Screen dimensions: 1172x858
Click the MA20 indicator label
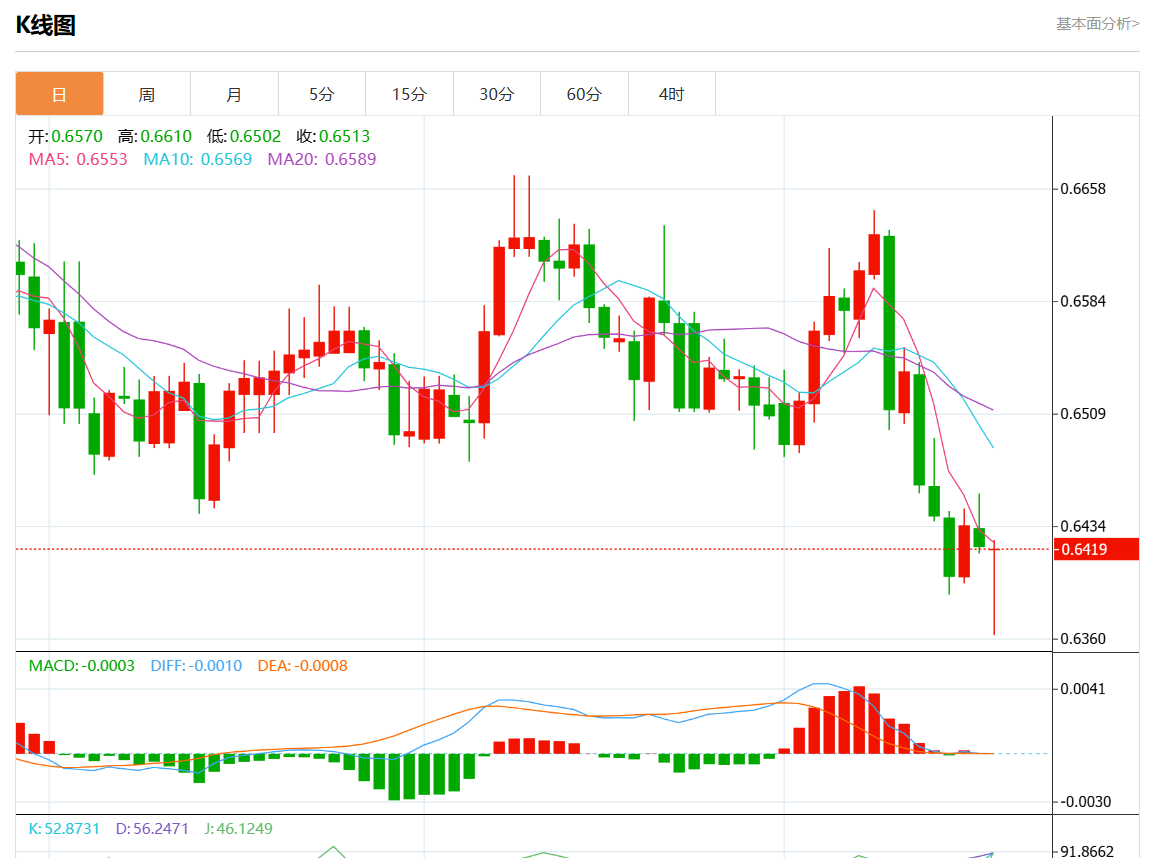(x=321, y=159)
